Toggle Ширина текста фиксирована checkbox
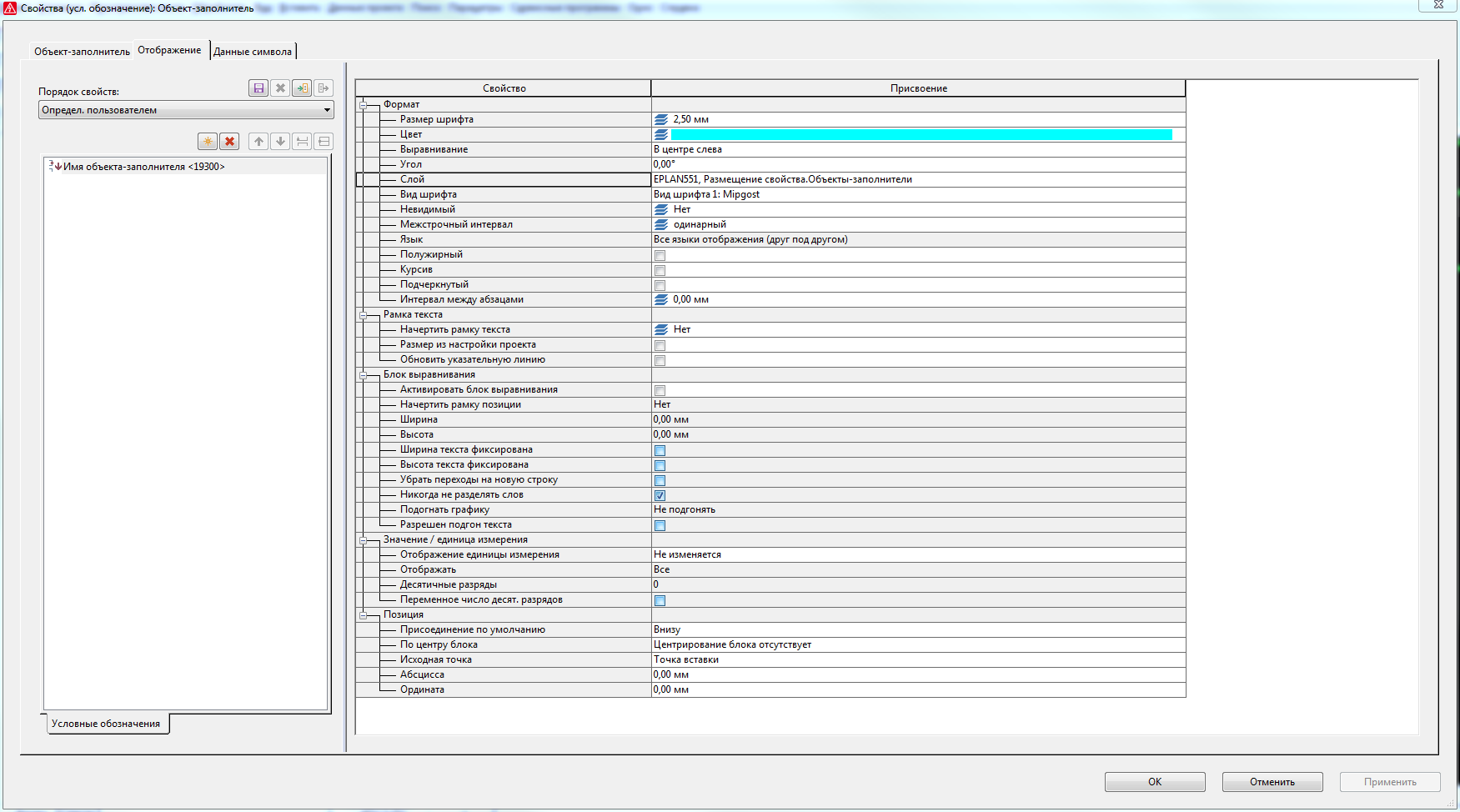Image resolution: width=1460 pixels, height=812 pixels. coord(660,450)
